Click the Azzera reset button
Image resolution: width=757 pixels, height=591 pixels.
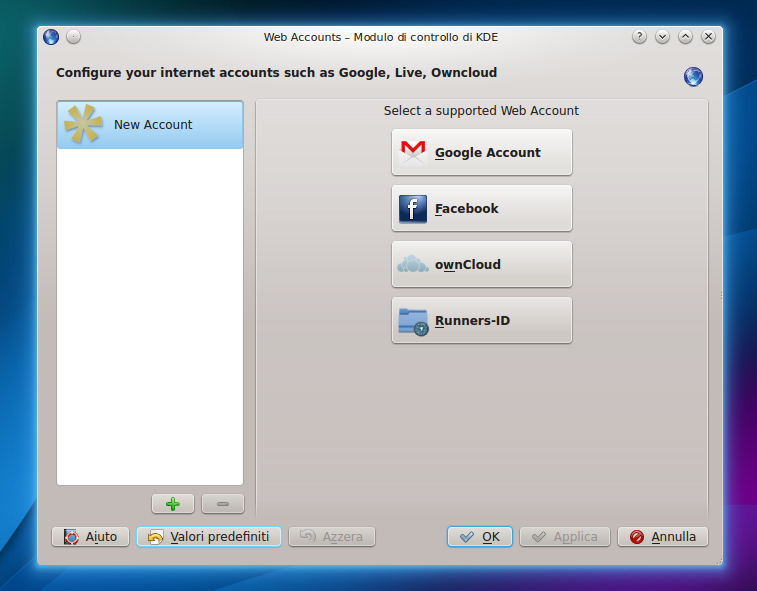pos(332,536)
